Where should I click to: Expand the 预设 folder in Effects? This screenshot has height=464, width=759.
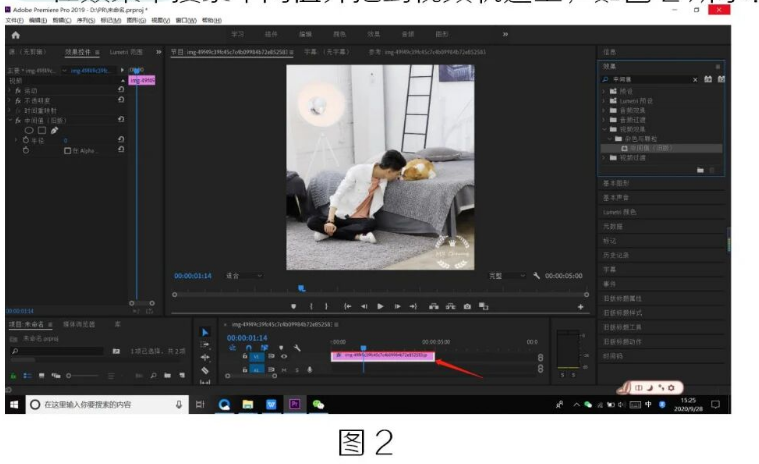pyautogui.click(x=604, y=91)
